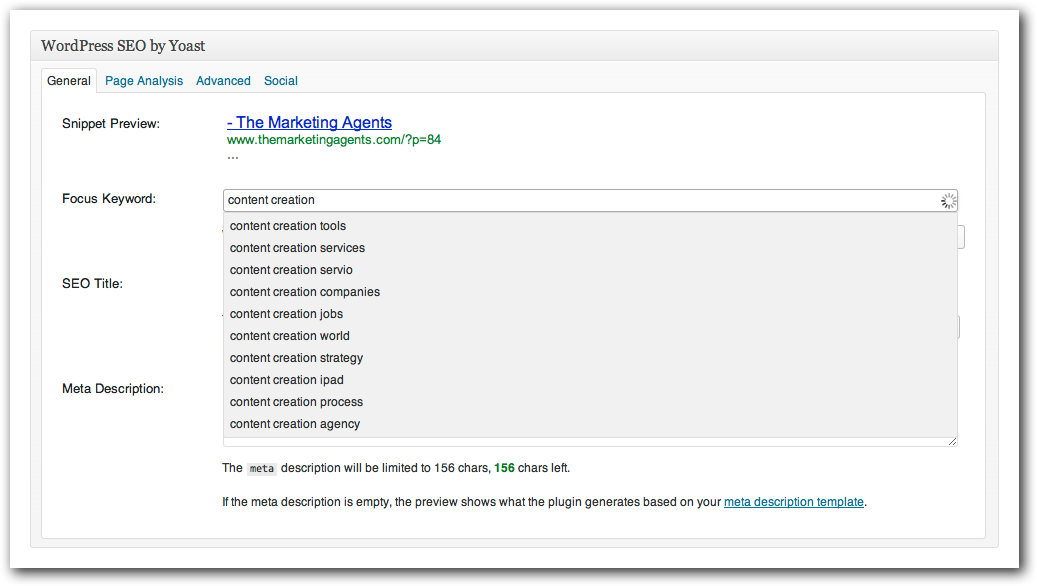Open the Advanced tab

(223, 81)
